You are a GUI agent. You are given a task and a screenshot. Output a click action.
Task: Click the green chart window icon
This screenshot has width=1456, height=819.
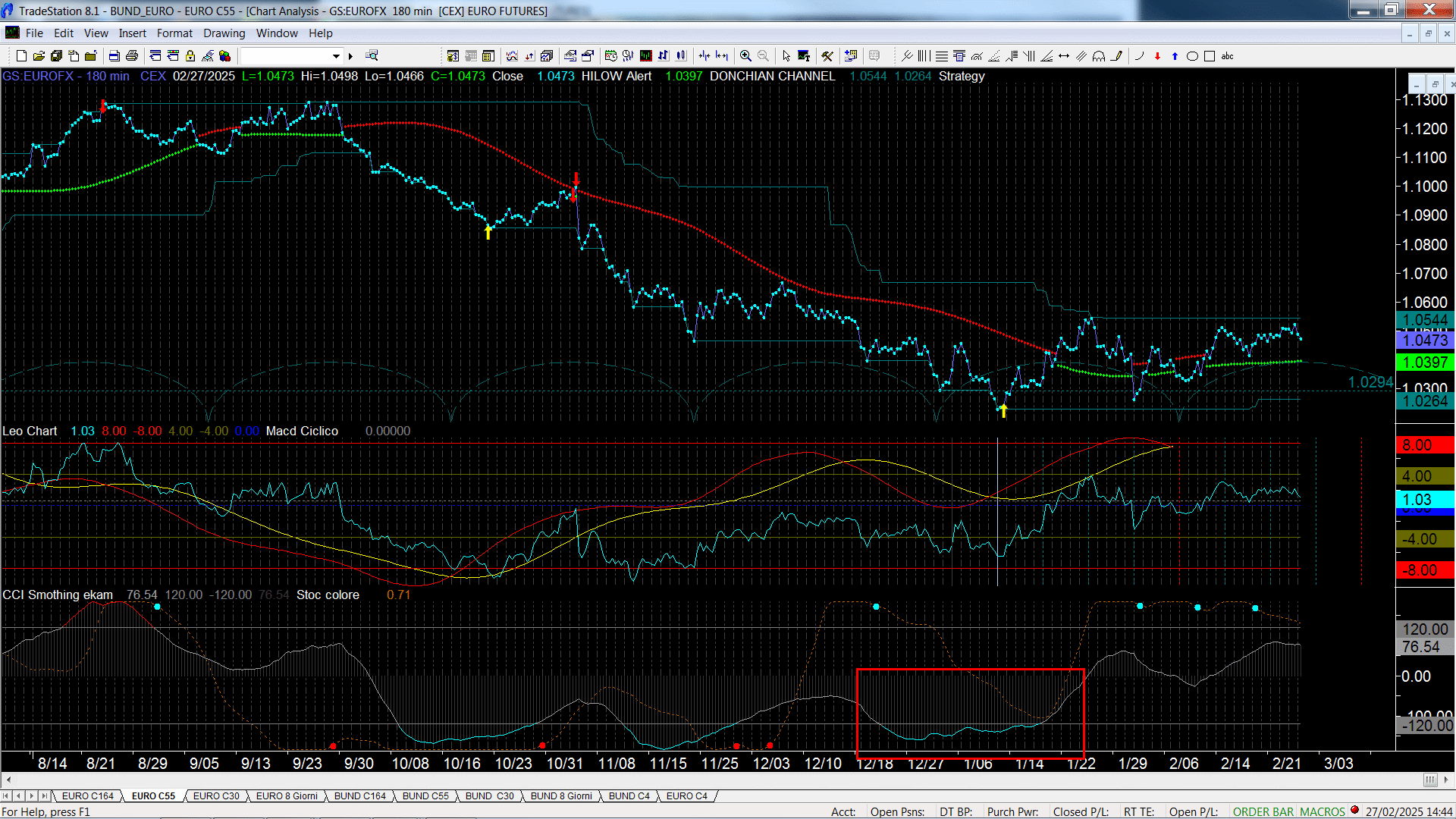point(646,55)
